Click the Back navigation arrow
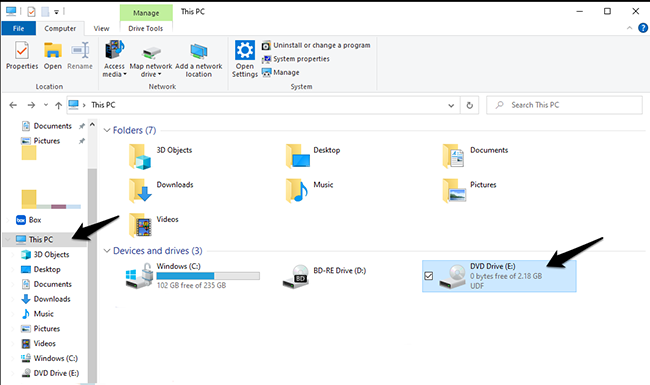The height and width of the screenshot is (385, 650). click(x=13, y=105)
